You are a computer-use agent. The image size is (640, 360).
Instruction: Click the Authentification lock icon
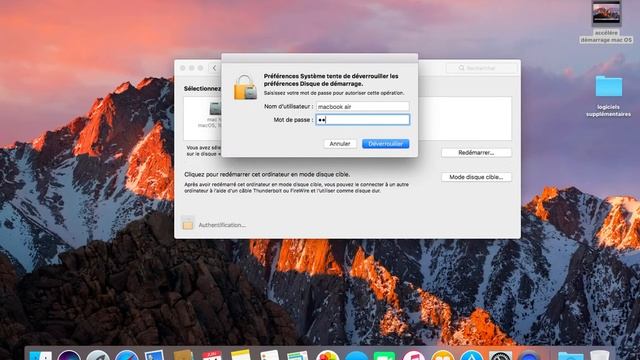[x=188, y=223]
